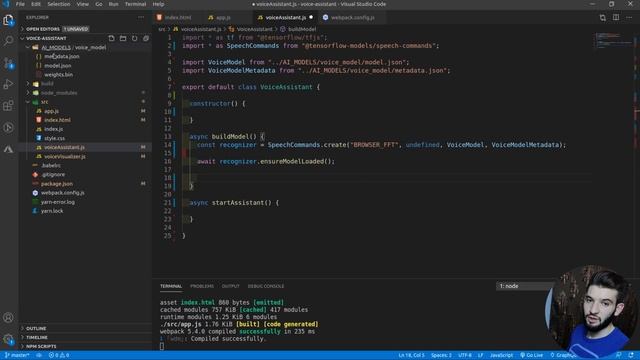Click the VoiceAssistant breadcrumb above the editor

(251, 29)
